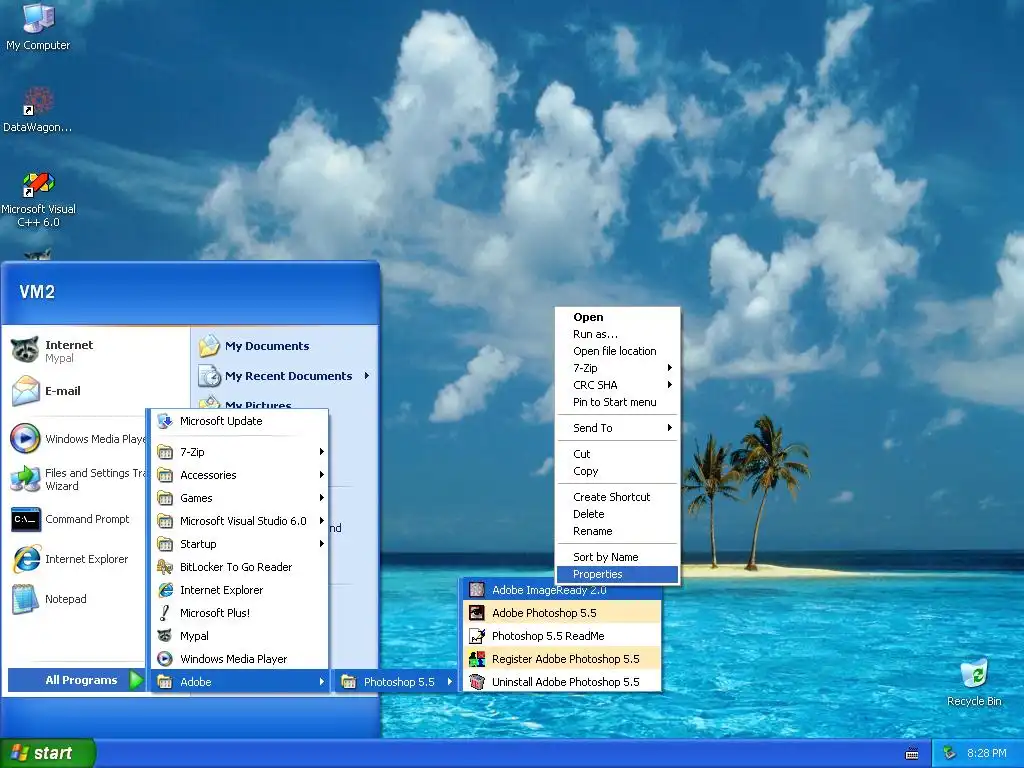Click the Command Prompt icon
The height and width of the screenshot is (768, 1024).
(x=25, y=519)
